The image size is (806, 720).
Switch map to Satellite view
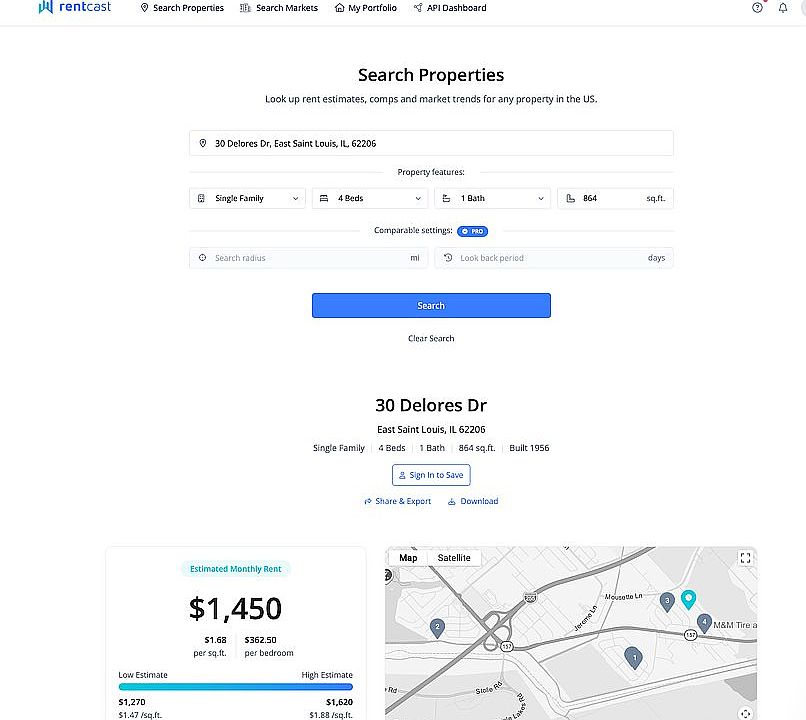coord(454,558)
